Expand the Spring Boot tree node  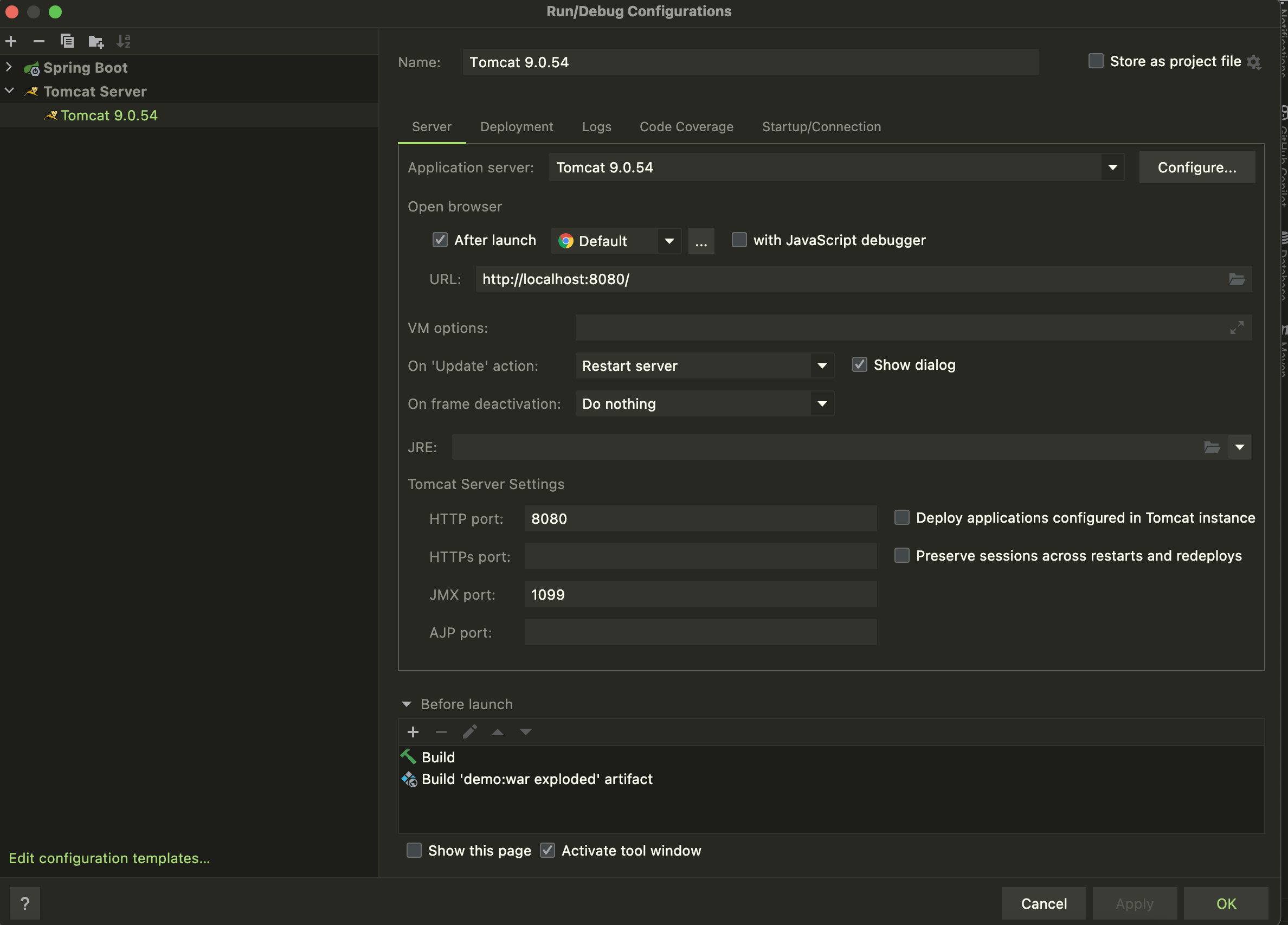(9, 67)
